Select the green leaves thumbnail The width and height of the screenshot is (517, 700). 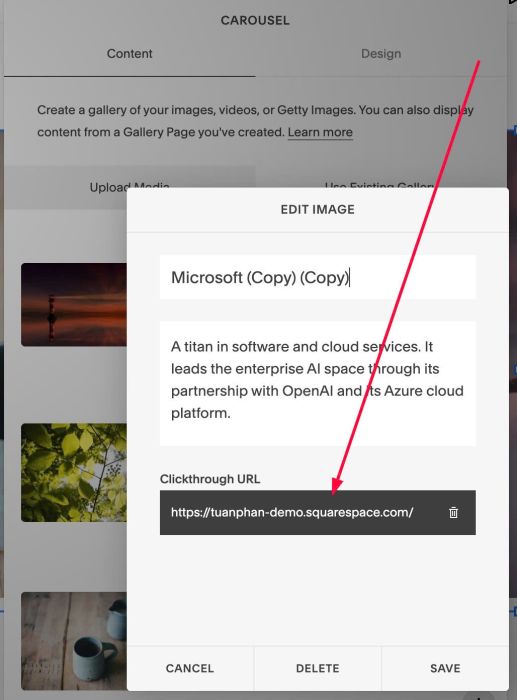click(74, 472)
